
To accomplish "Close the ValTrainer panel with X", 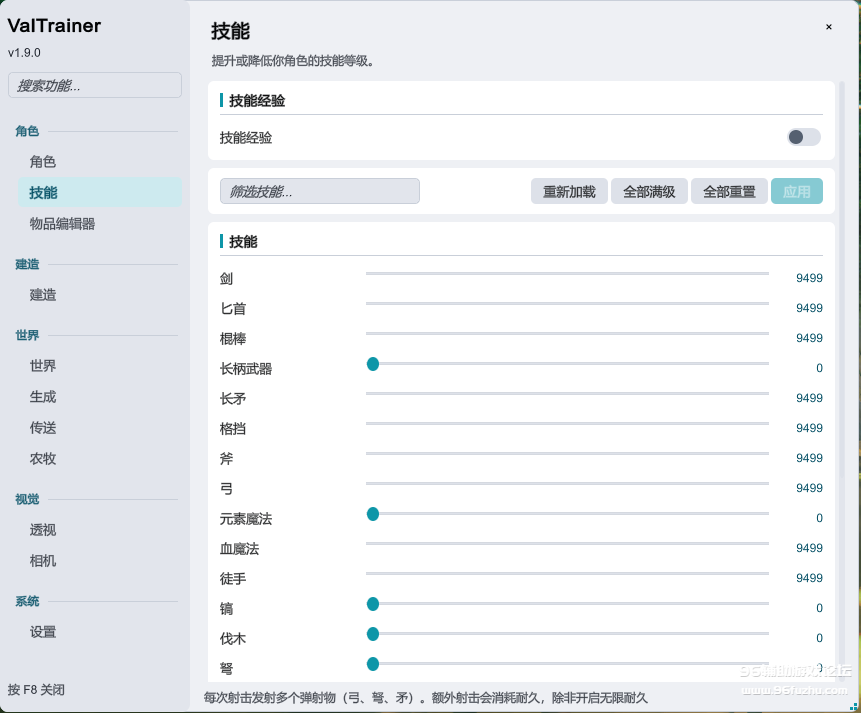I will 829,26.
